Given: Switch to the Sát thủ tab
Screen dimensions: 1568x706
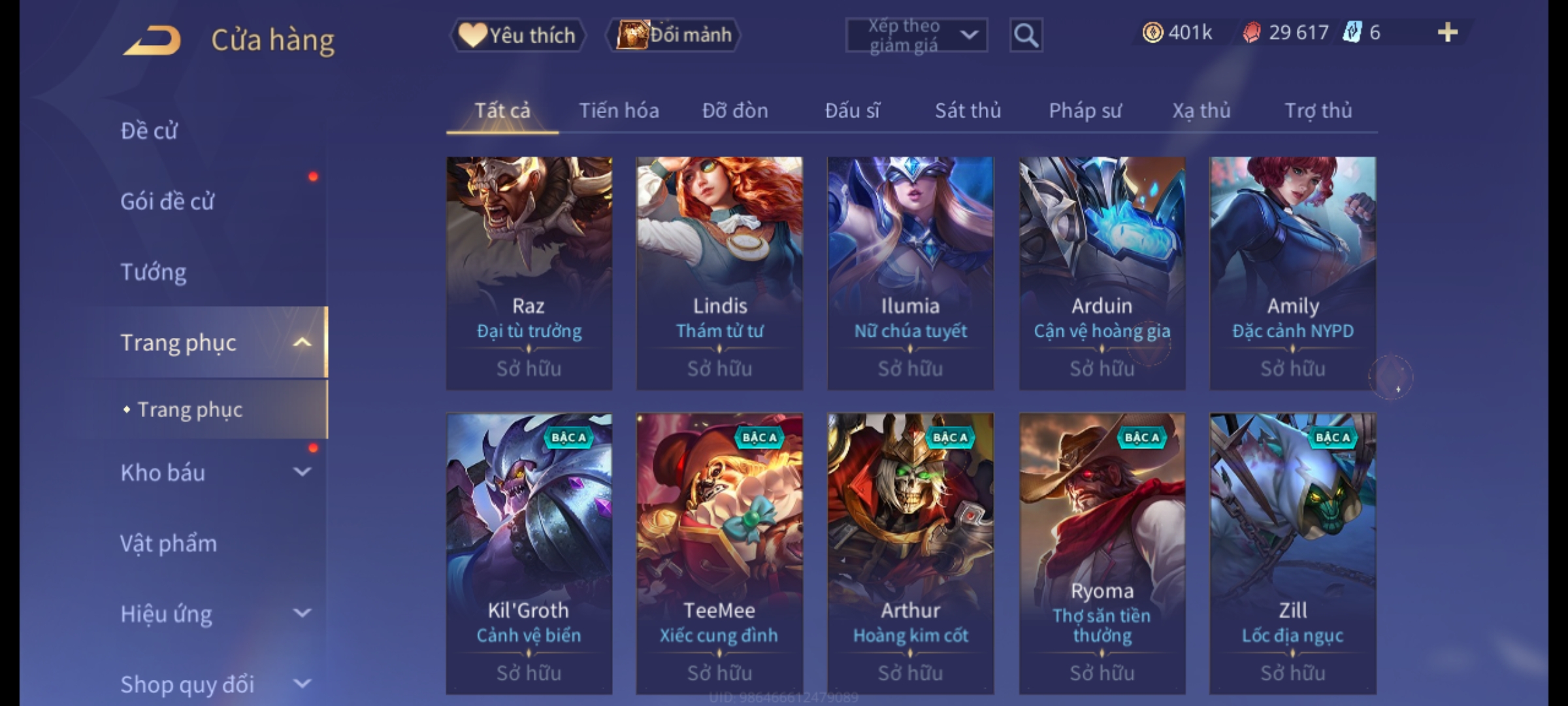Looking at the screenshot, I should [968, 110].
